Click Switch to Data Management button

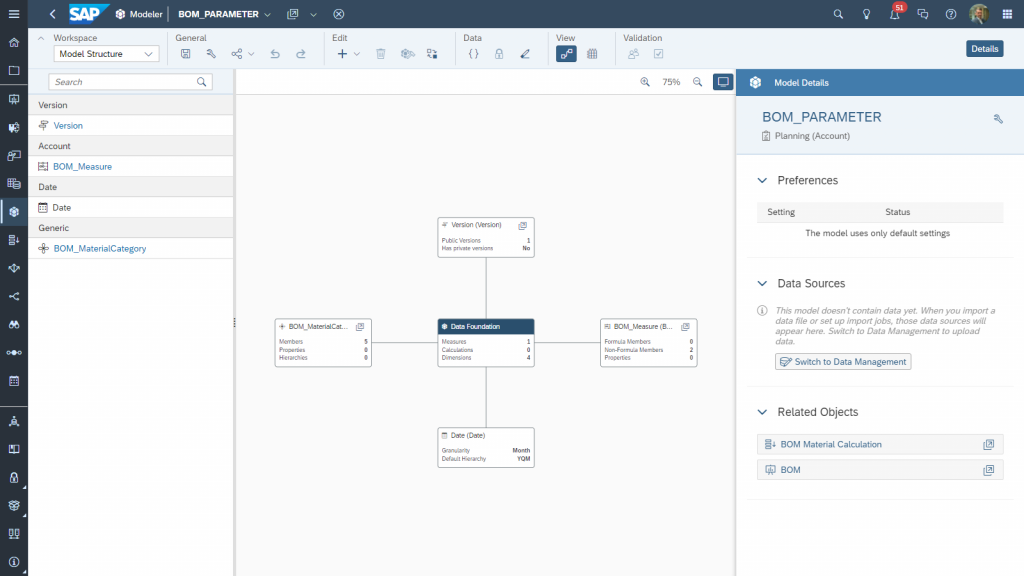(x=843, y=362)
